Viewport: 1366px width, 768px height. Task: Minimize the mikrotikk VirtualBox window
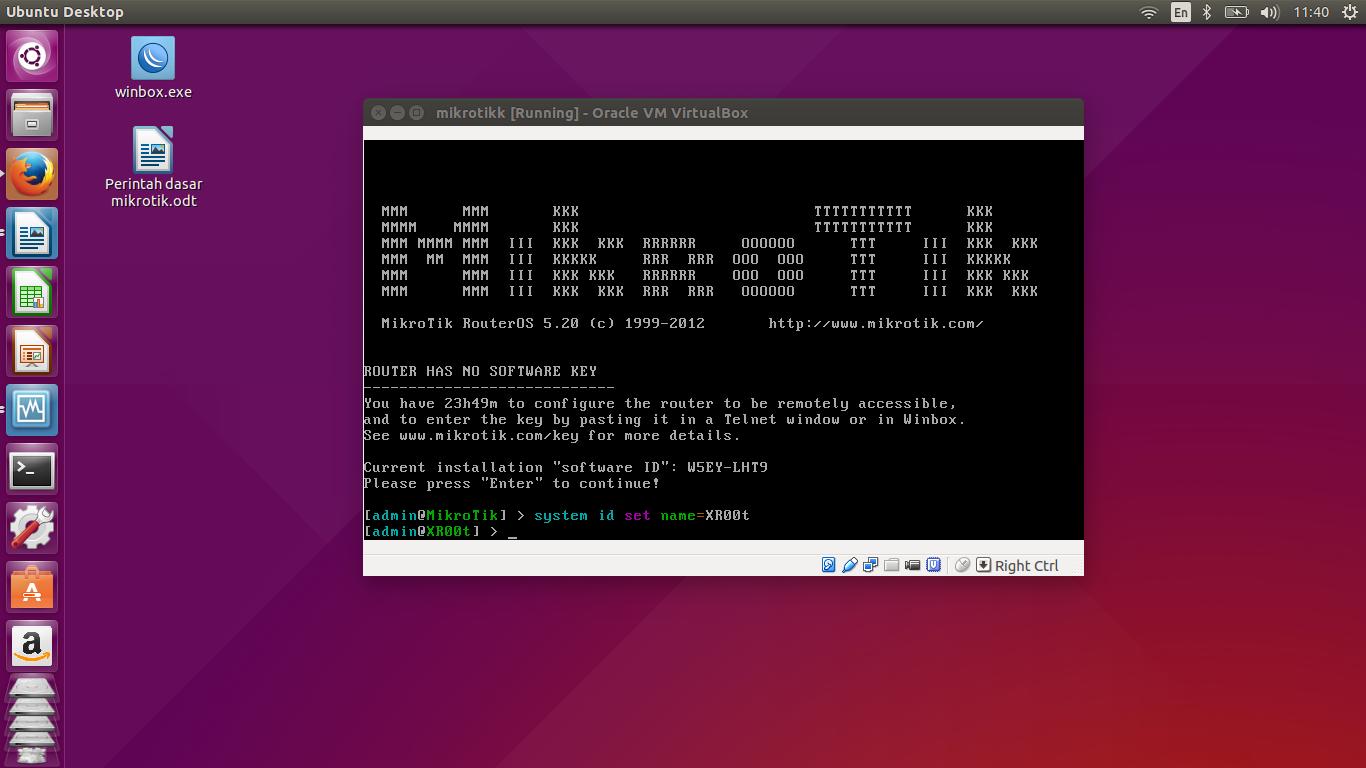point(397,113)
